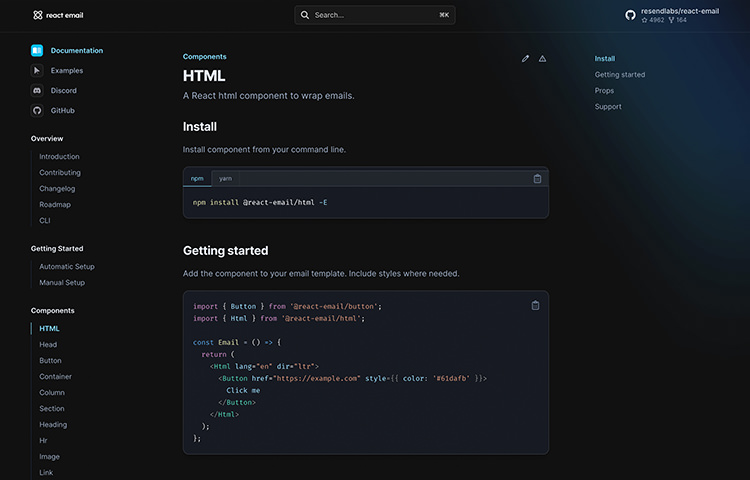The height and width of the screenshot is (480, 750).
Task: Open the Roadmap page
Action: coord(55,205)
